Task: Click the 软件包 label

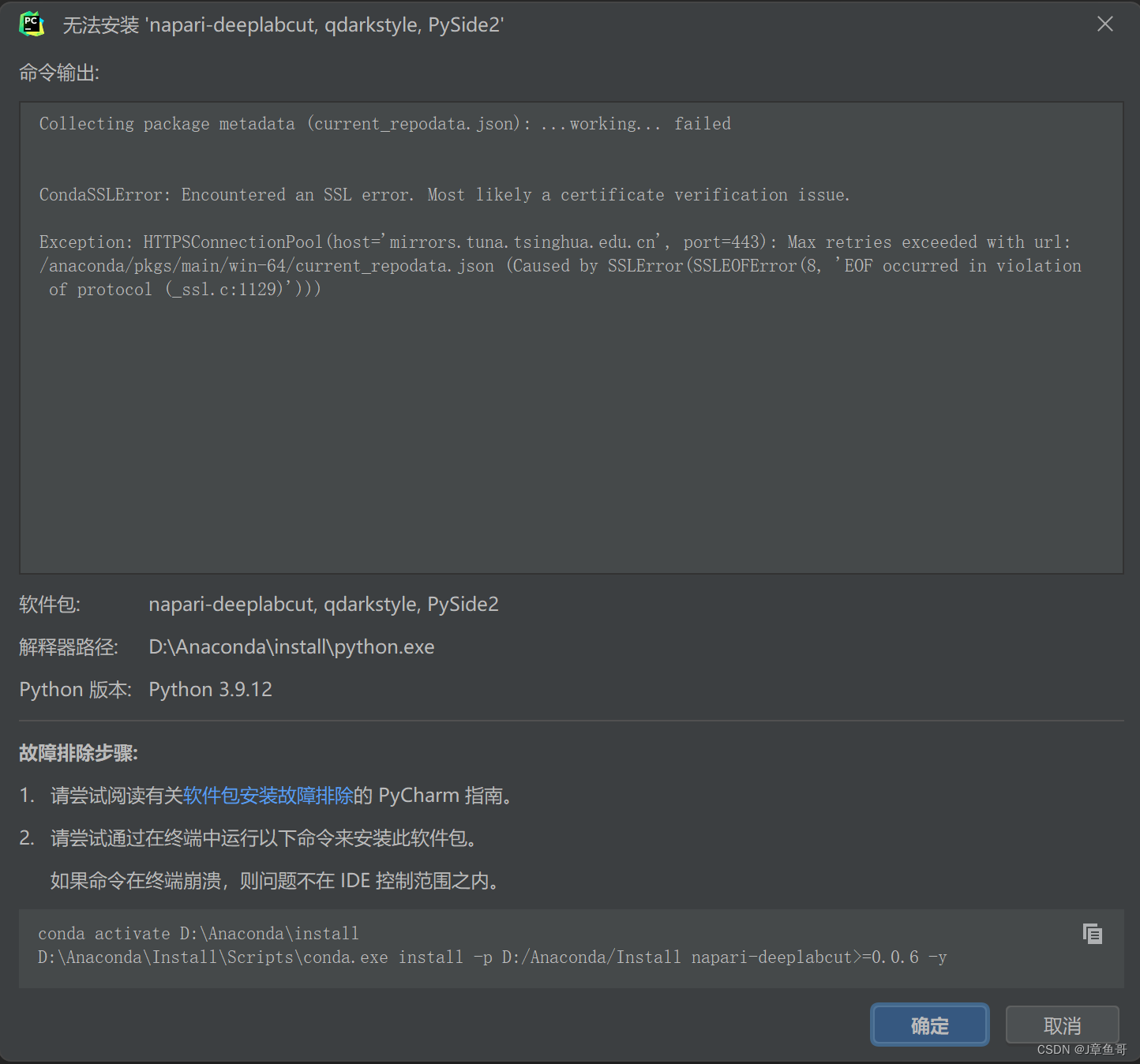Action: click(x=50, y=604)
